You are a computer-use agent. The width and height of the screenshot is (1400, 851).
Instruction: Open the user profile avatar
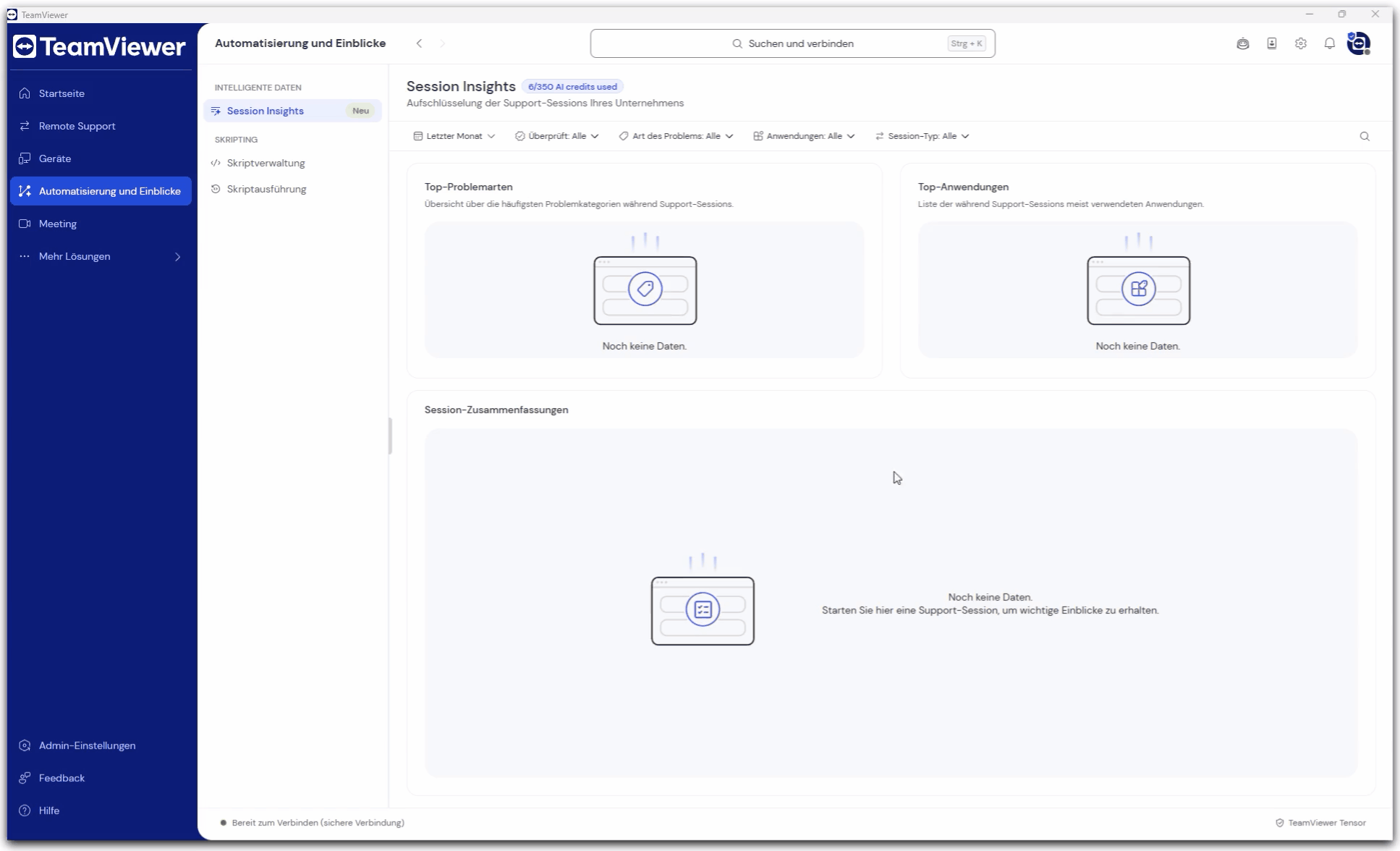click(x=1359, y=43)
